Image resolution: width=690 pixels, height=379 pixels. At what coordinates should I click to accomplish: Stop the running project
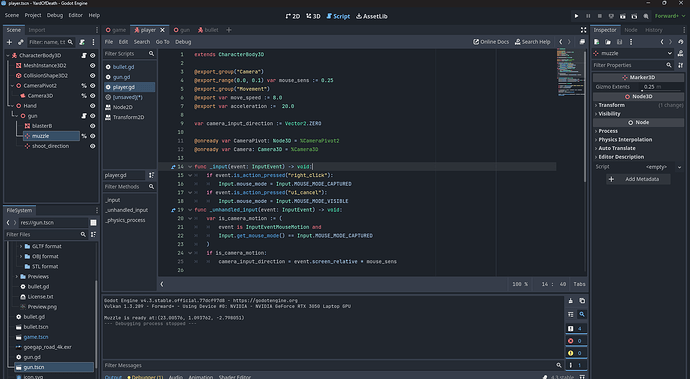tap(599, 16)
